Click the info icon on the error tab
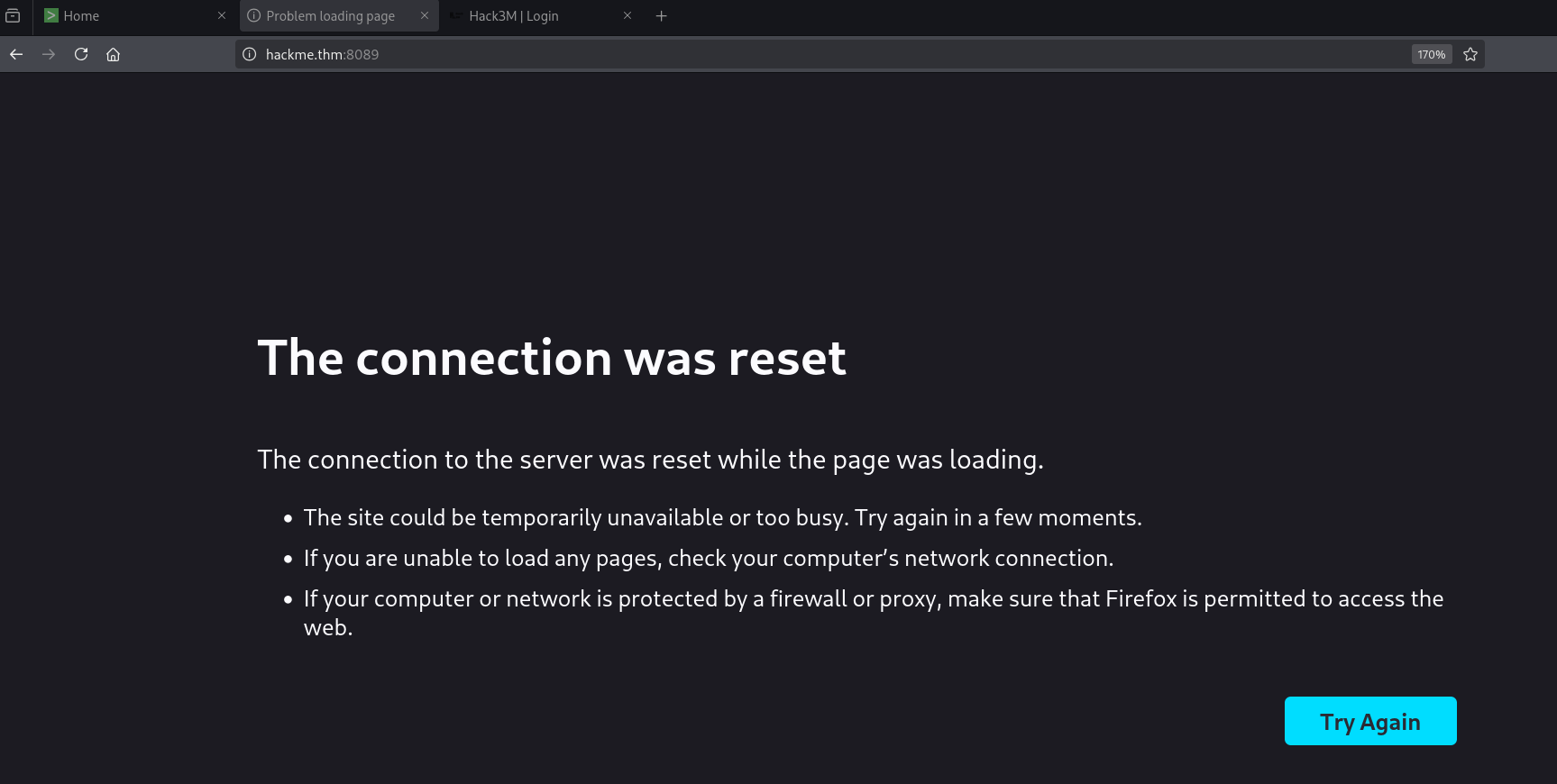Image resolution: width=1557 pixels, height=784 pixels. [254, 16]
